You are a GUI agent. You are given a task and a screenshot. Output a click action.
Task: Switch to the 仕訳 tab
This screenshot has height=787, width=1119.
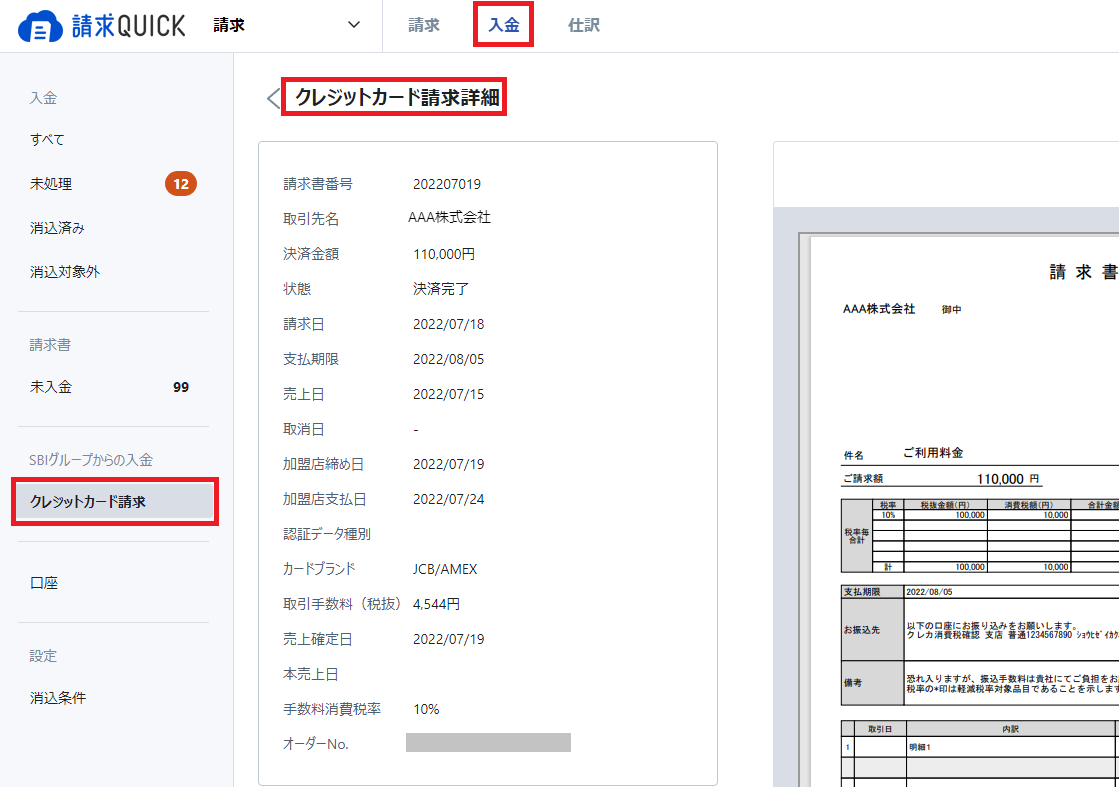tap(583, 25)
